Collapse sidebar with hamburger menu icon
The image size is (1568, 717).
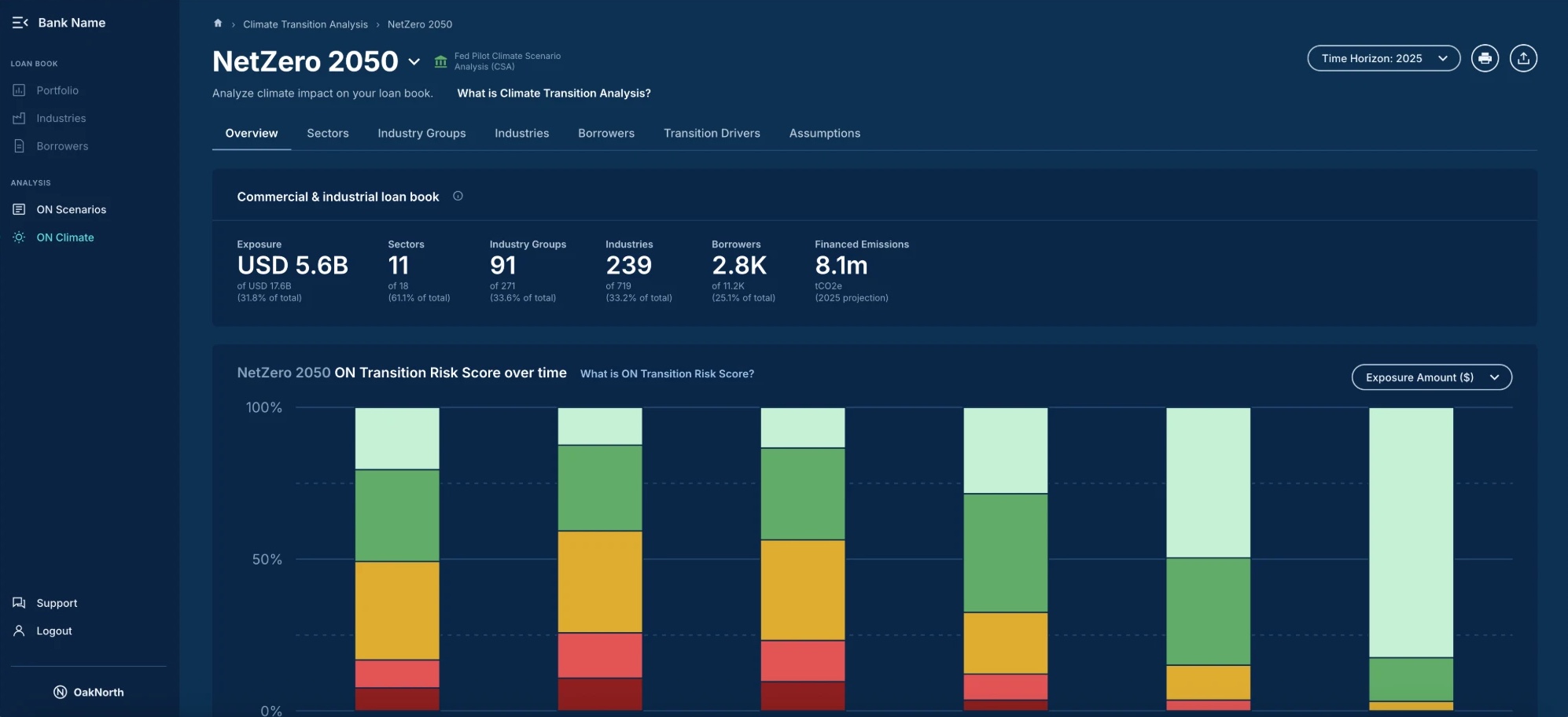(x=20, y=23)
